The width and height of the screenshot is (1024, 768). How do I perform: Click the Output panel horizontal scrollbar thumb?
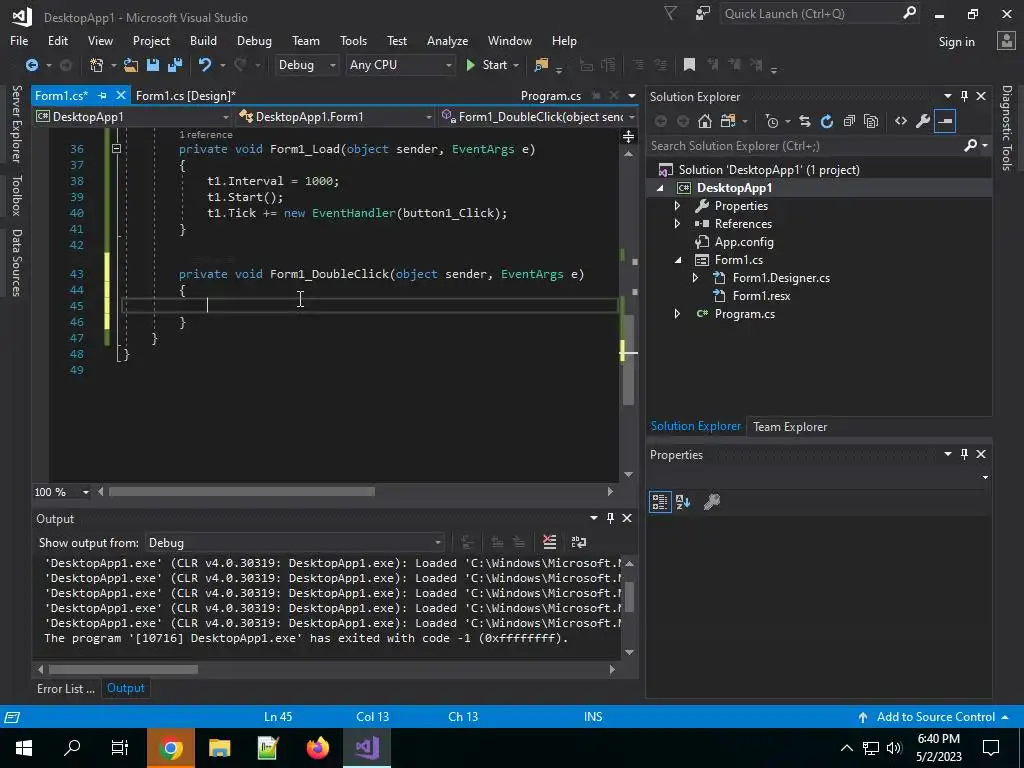point(123,669)
